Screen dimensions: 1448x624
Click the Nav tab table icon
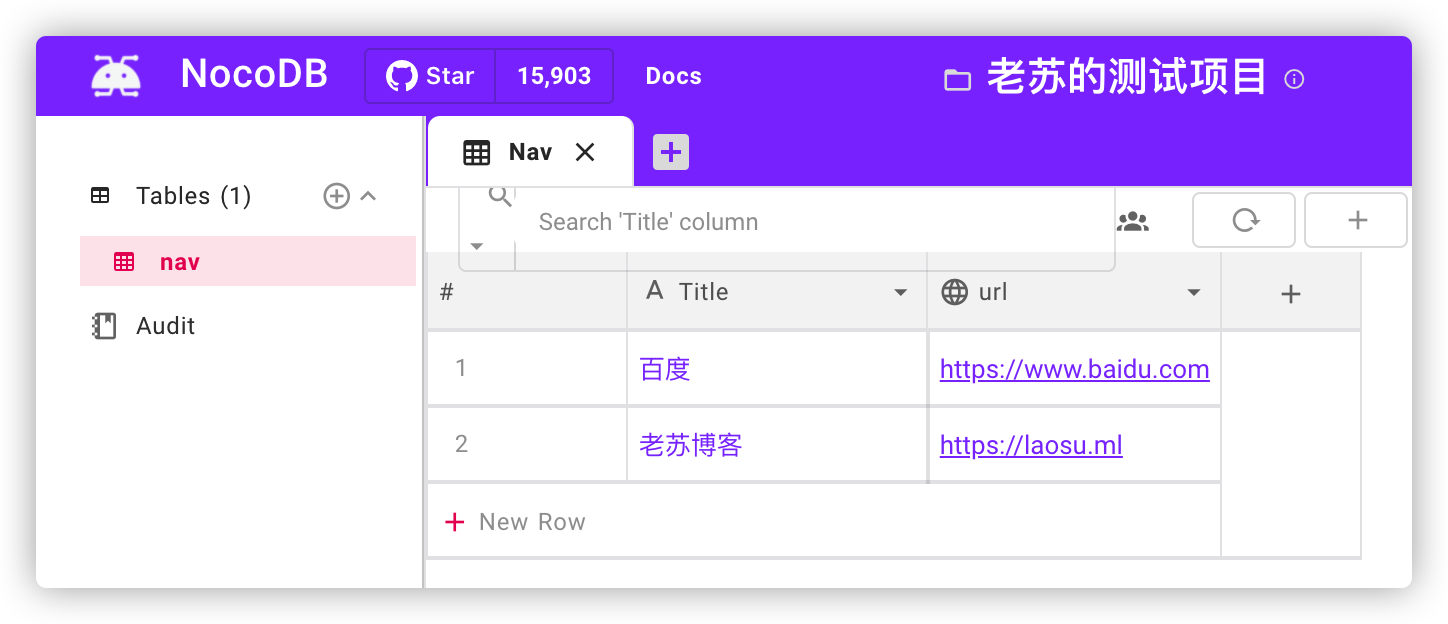(x=477, y=152)
